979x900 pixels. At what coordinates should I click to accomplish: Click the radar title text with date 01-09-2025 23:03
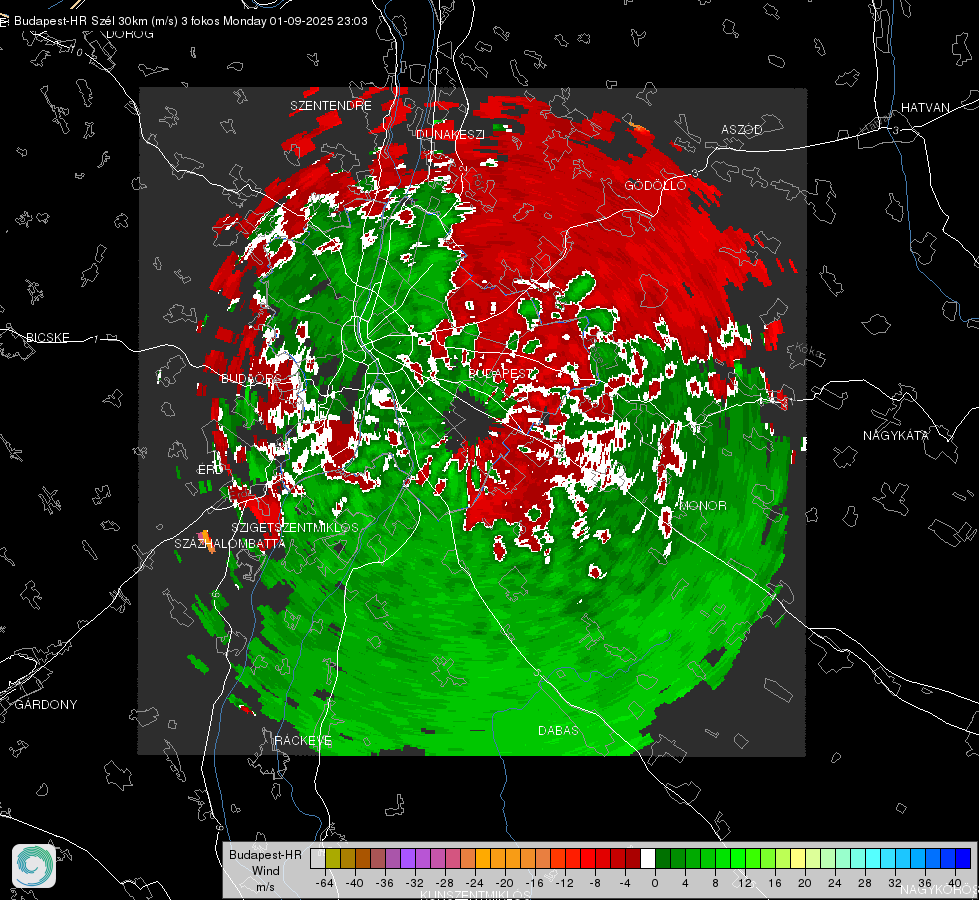(x=191, y=21)
